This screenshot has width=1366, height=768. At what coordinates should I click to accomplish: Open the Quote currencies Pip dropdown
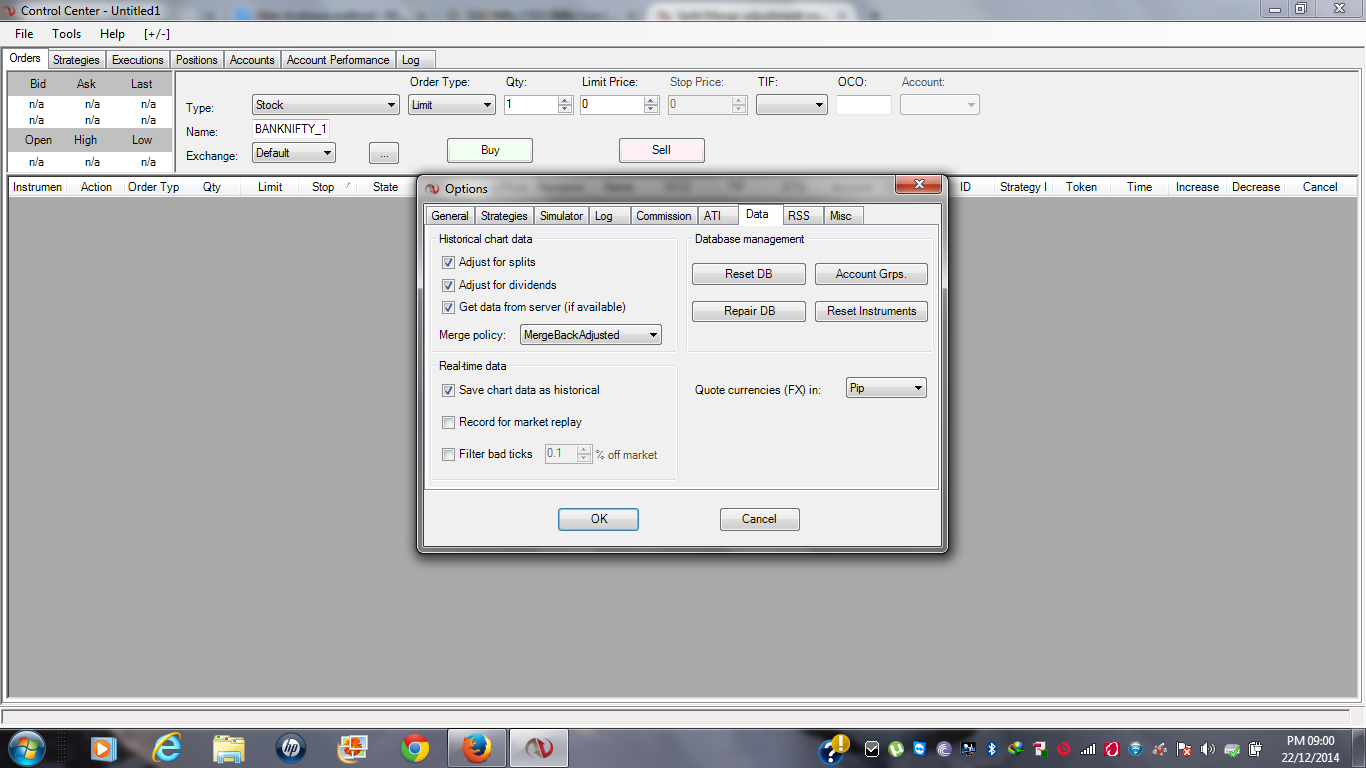tap(886, 388)
